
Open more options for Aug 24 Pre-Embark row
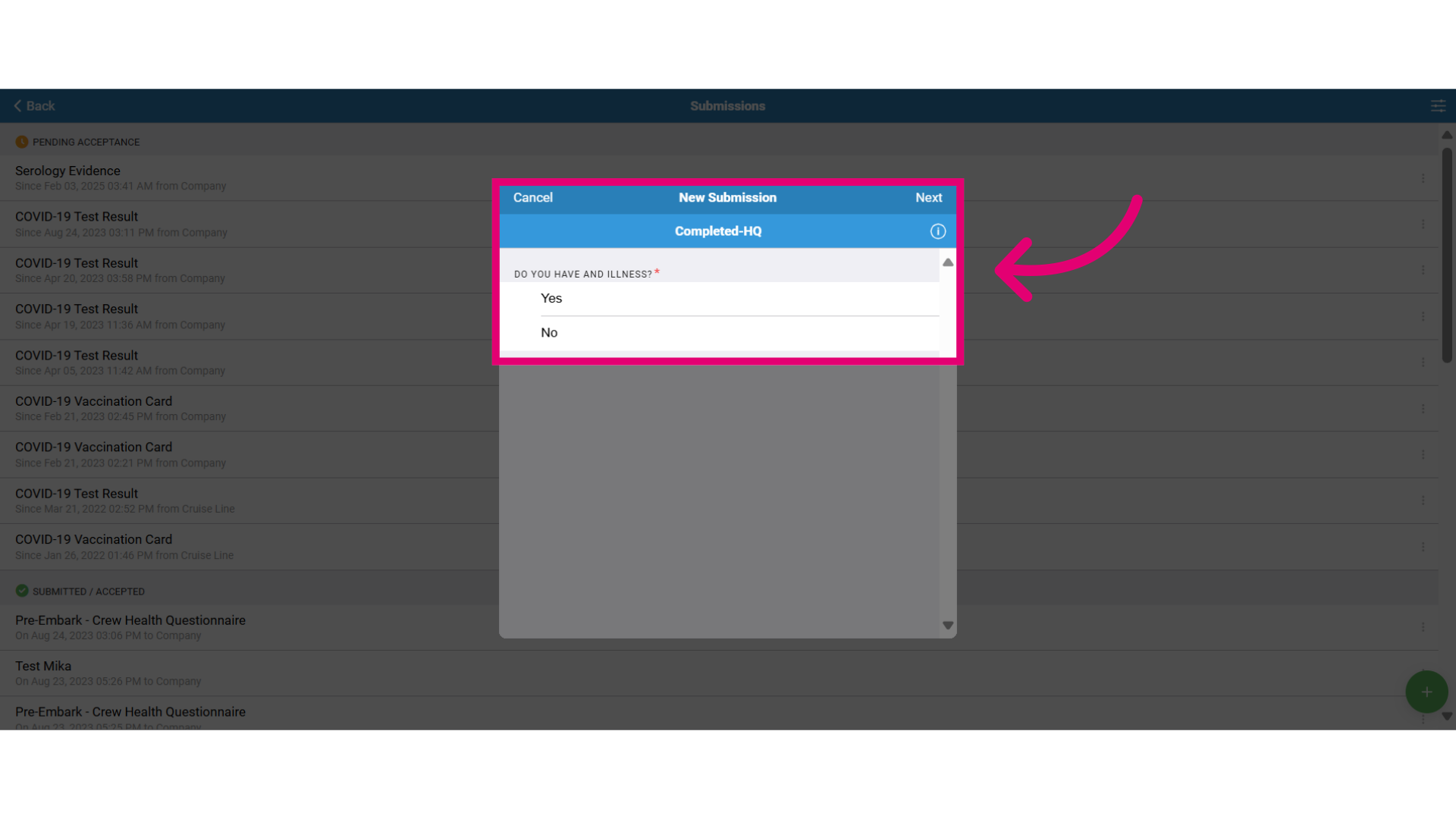[1423, 628]
